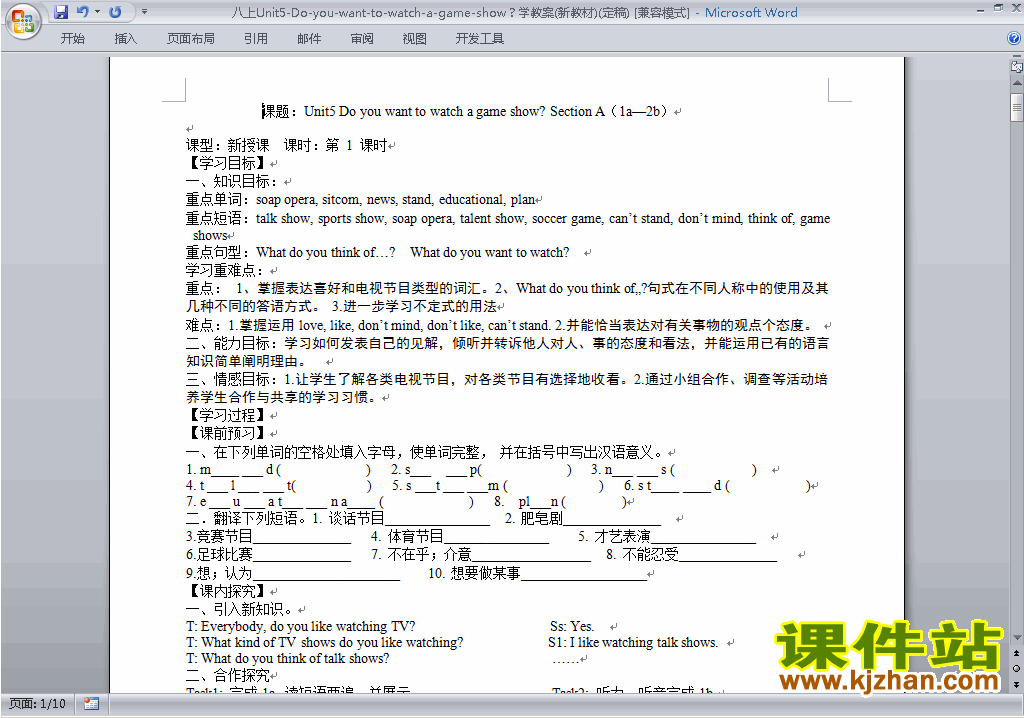Click the 页面: 1/10 status bar indicator
1024x718 pixels.
click(x=37, y=704)
